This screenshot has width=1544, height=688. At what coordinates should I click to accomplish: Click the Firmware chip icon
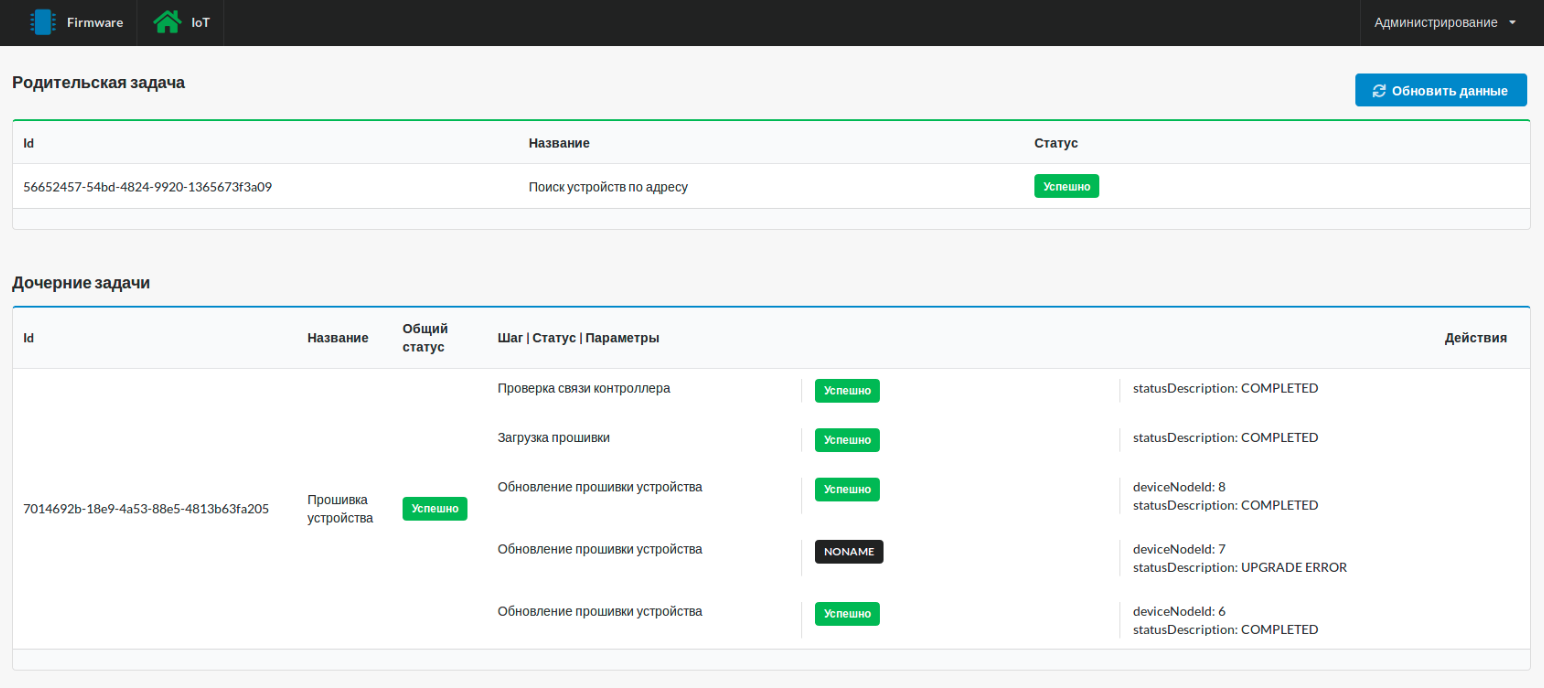42,22
